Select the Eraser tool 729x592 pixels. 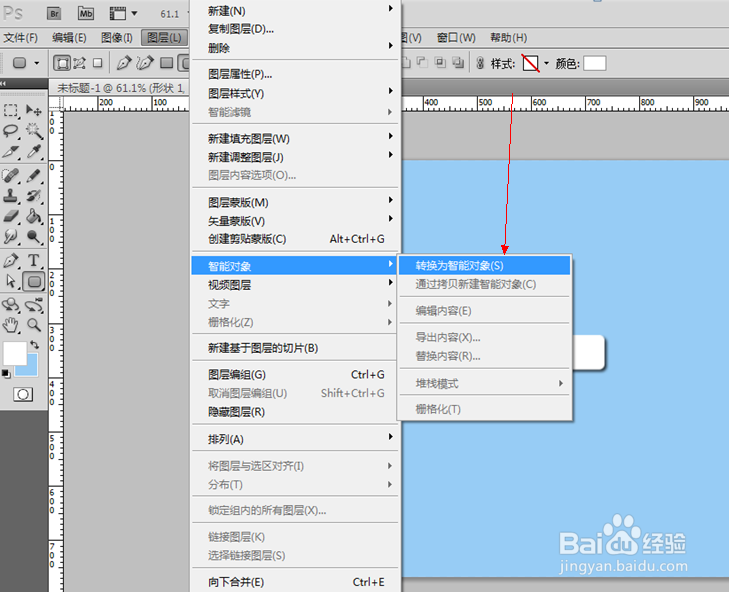(10, 217)
